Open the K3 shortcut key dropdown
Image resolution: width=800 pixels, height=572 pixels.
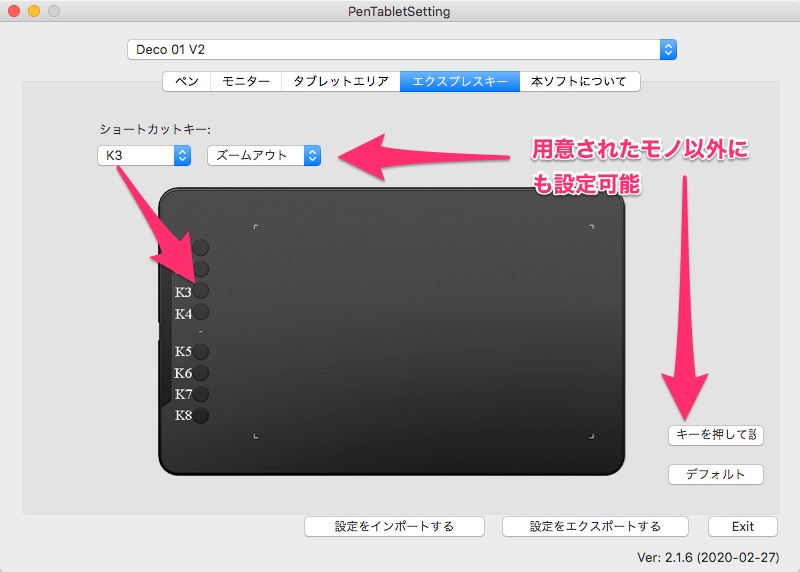pyautogui.click(x=144, y=155)
